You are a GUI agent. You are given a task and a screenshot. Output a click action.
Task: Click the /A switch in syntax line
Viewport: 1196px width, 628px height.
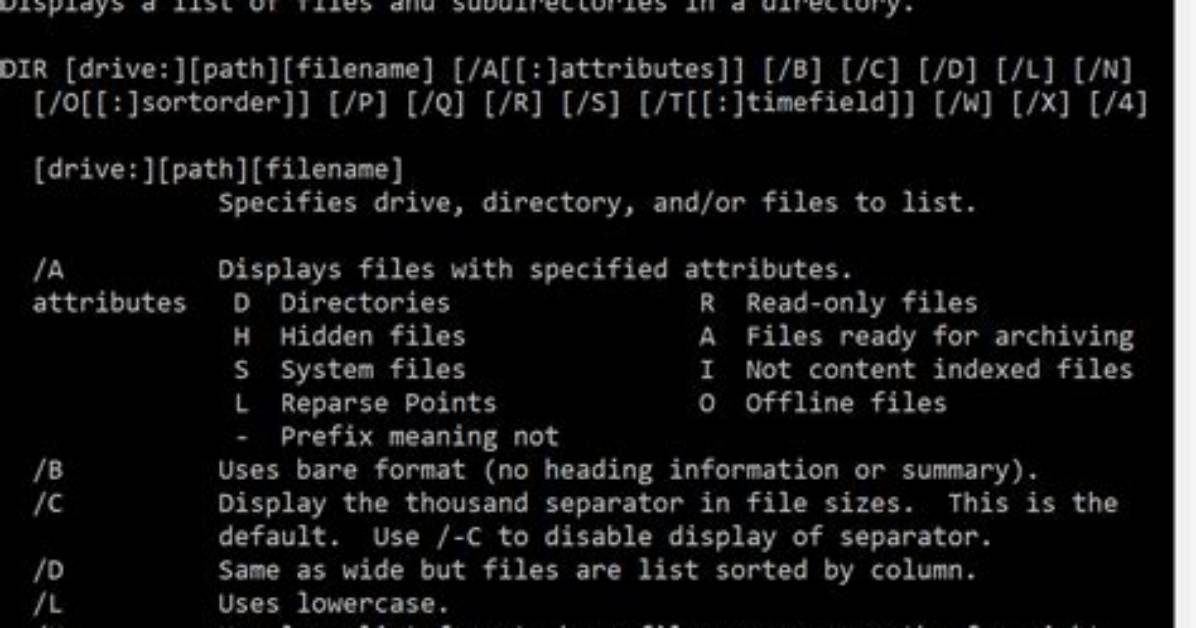[597, 70]
